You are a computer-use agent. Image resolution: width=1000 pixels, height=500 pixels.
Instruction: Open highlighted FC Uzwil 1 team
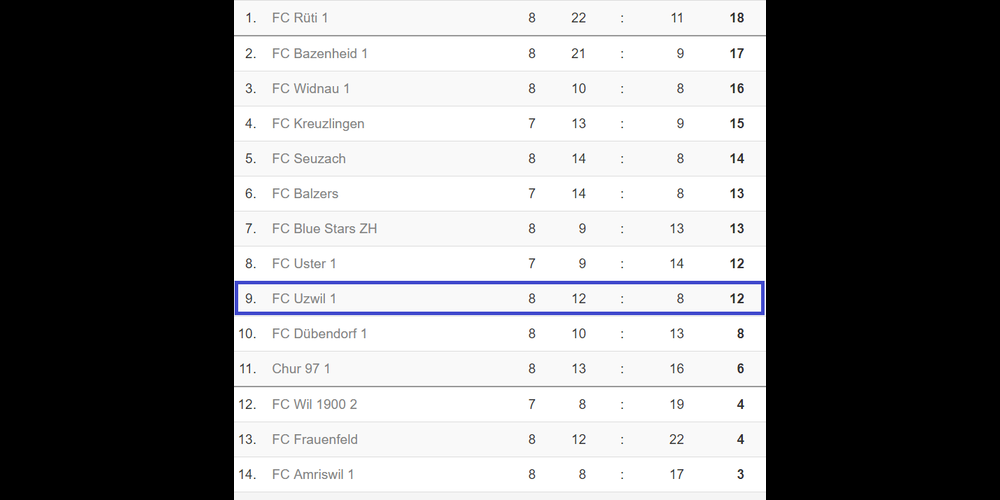coord(304,298)
